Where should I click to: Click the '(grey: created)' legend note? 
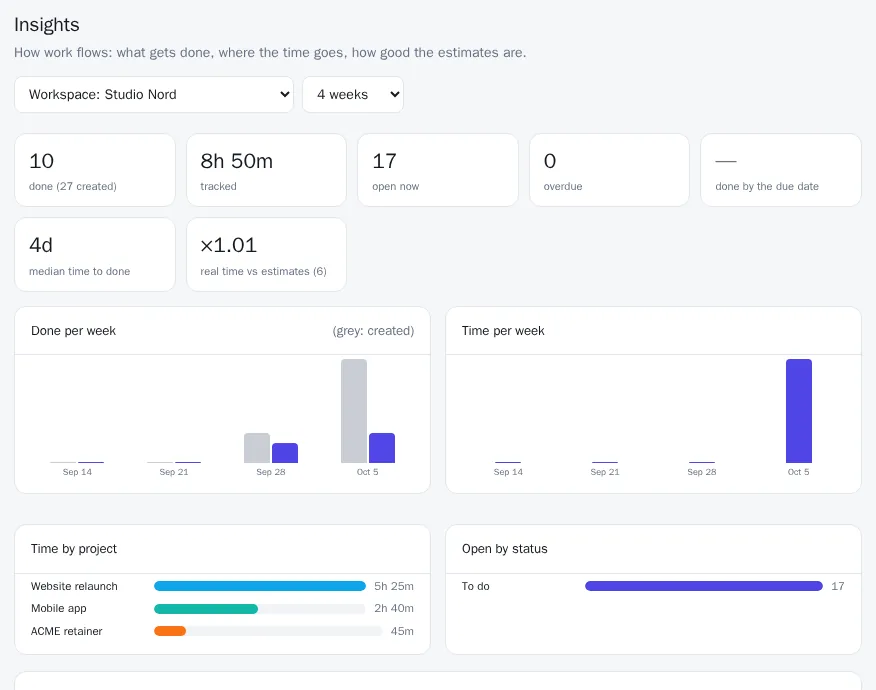click(x=373, y=331)
